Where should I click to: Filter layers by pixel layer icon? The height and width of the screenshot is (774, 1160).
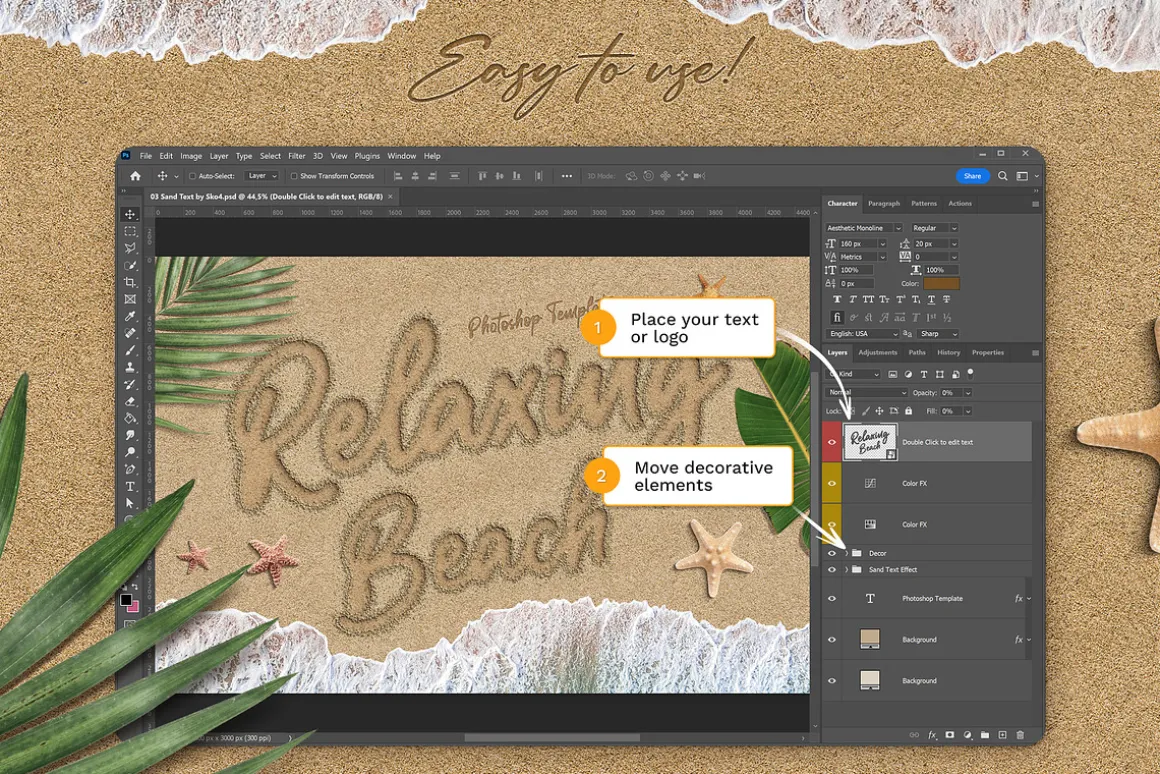pos(893,374)
